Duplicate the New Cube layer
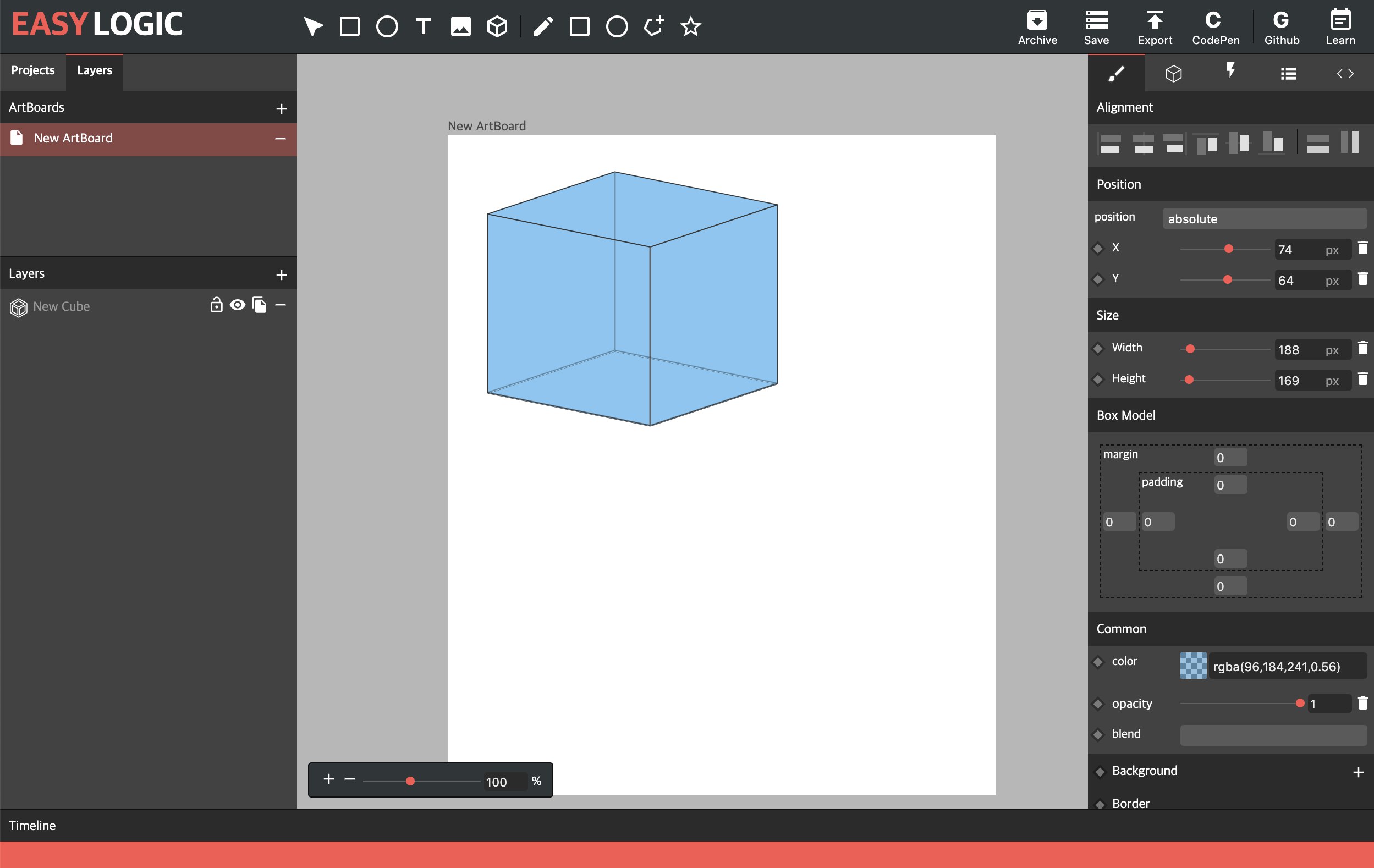Image resolution: width=1374 pixels, height=868 pixels. pos(259,305)
